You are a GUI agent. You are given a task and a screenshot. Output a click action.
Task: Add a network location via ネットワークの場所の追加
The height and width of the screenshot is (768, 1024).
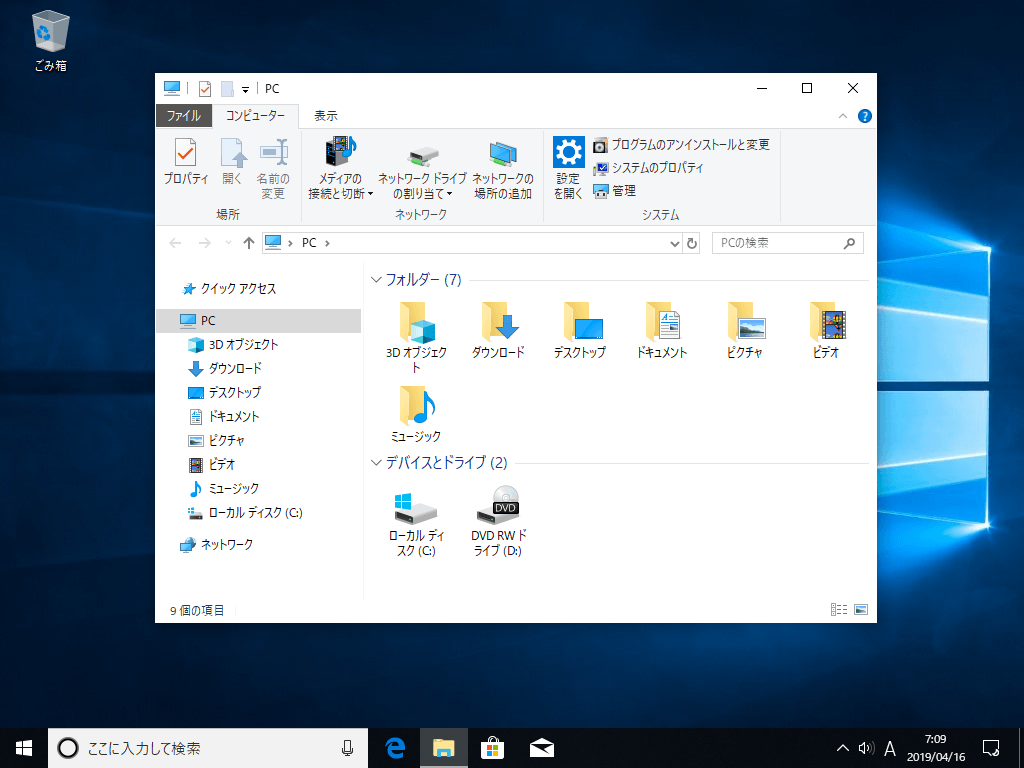[x=503, y=170]
